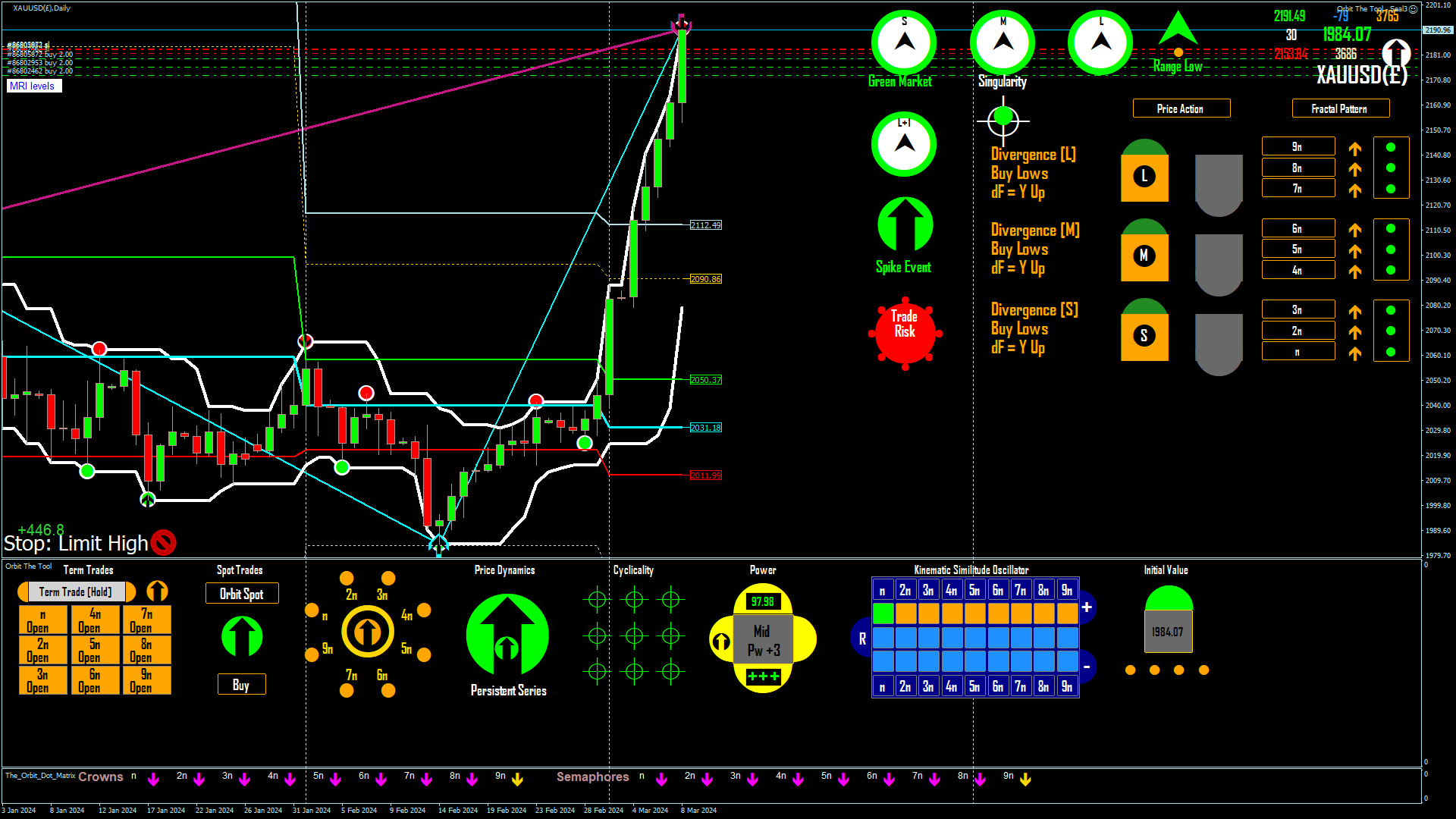Click the Range Low green arrowhead
Screen dimensions: 1456x819
coord(1178,29)
